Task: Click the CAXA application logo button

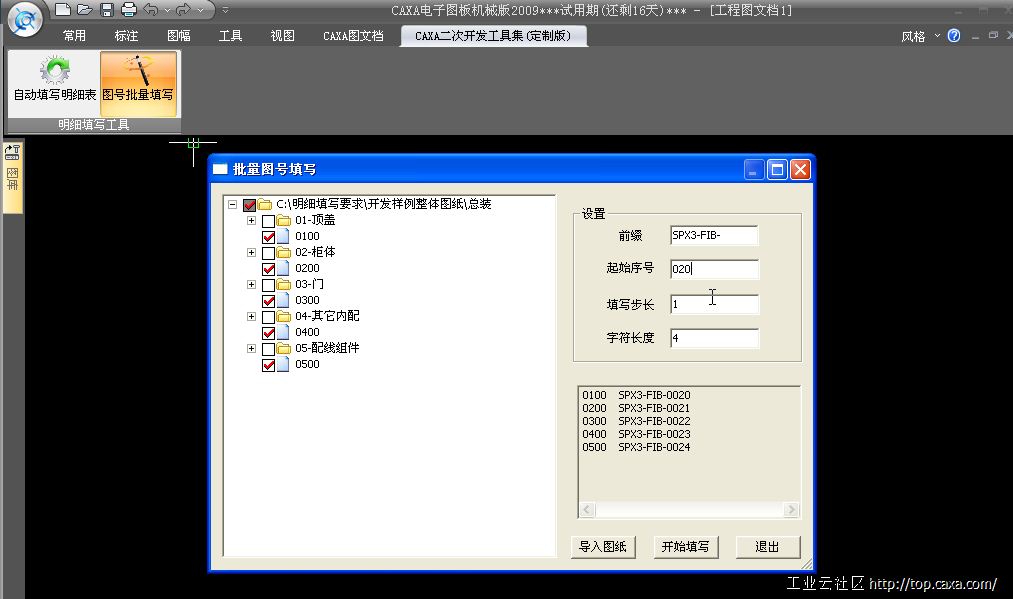Action: click(x=25, y=19)
